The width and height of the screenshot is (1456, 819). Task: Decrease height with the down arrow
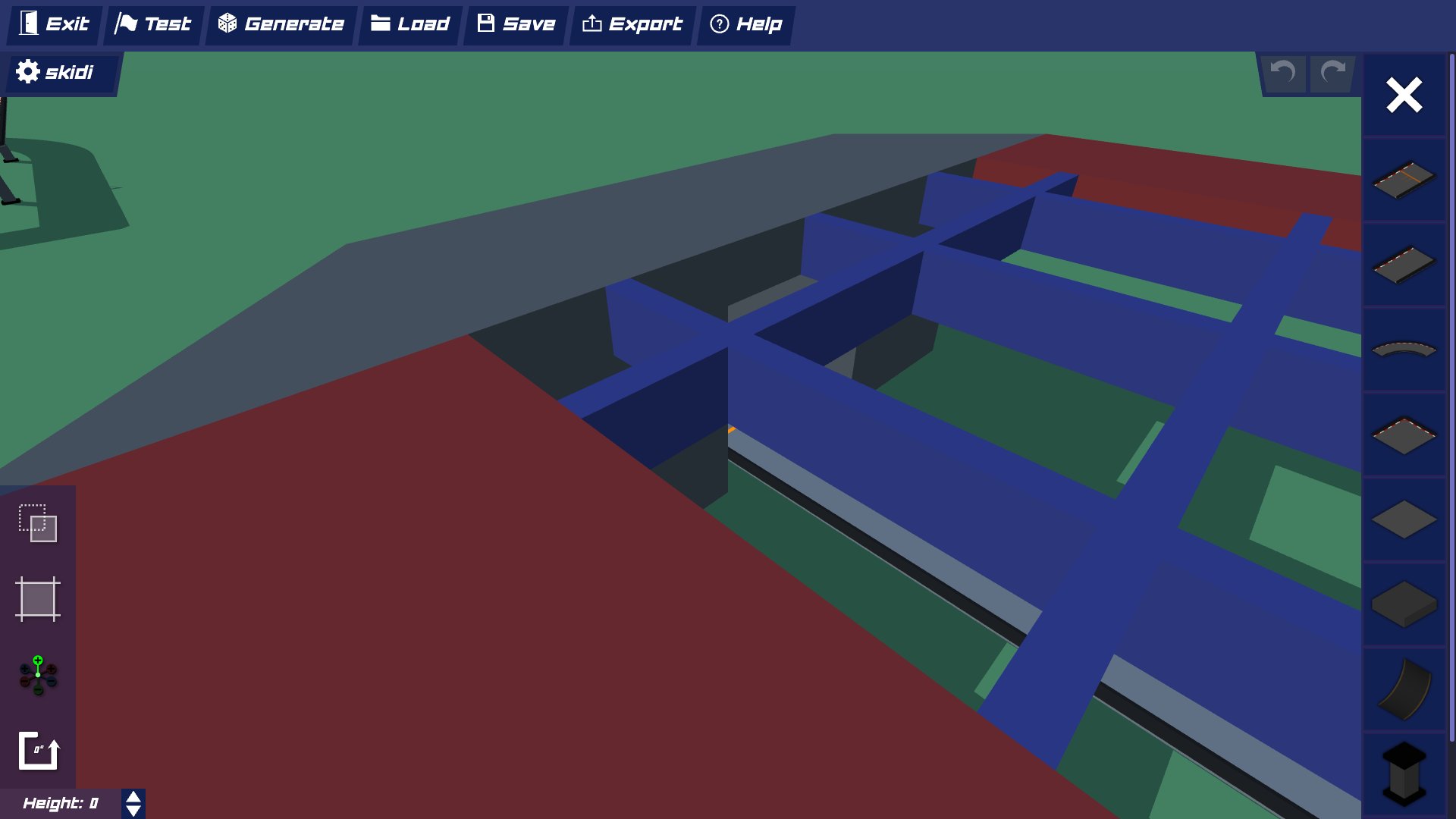(133, 811)
